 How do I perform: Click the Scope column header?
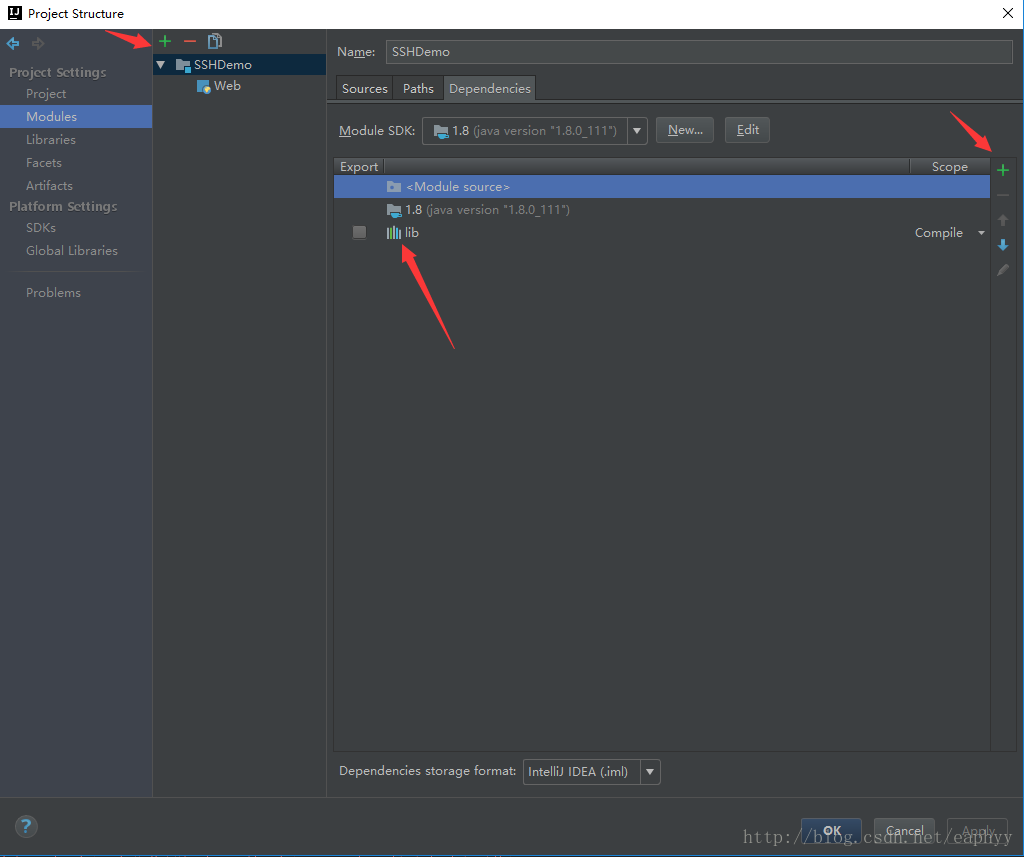coord(950,167)
